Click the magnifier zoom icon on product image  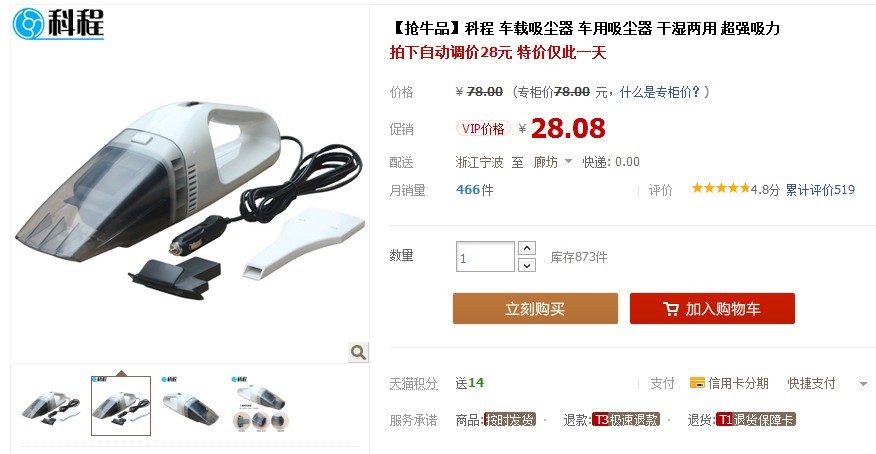(x=358, y=352)
